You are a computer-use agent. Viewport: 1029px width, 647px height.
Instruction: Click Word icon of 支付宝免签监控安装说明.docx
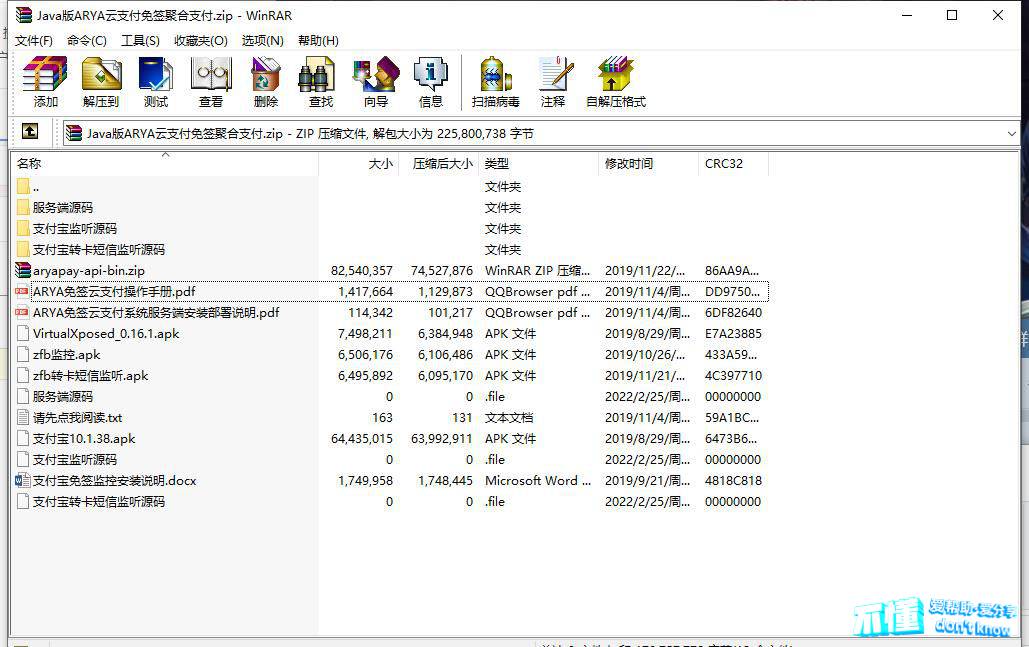click(23, 480)
